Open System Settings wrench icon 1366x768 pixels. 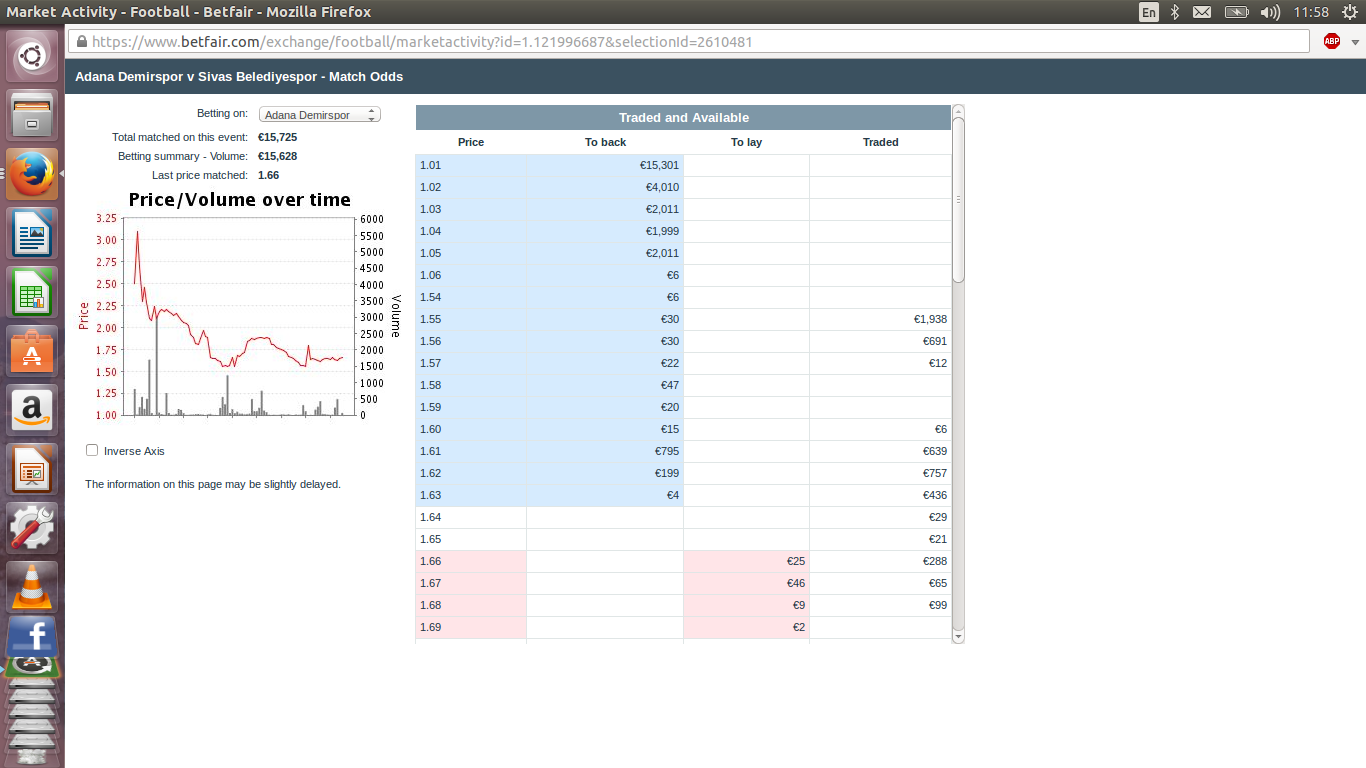(x=33, y=527)
